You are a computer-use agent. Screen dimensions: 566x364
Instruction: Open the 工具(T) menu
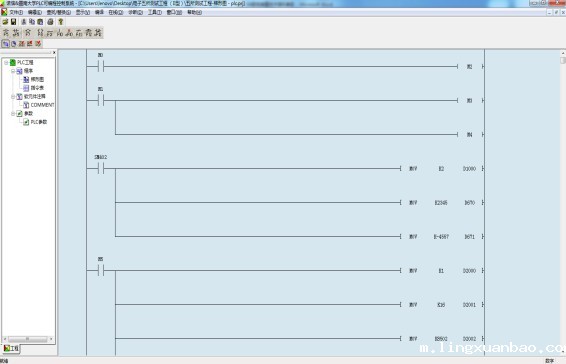tap(155, 12)
